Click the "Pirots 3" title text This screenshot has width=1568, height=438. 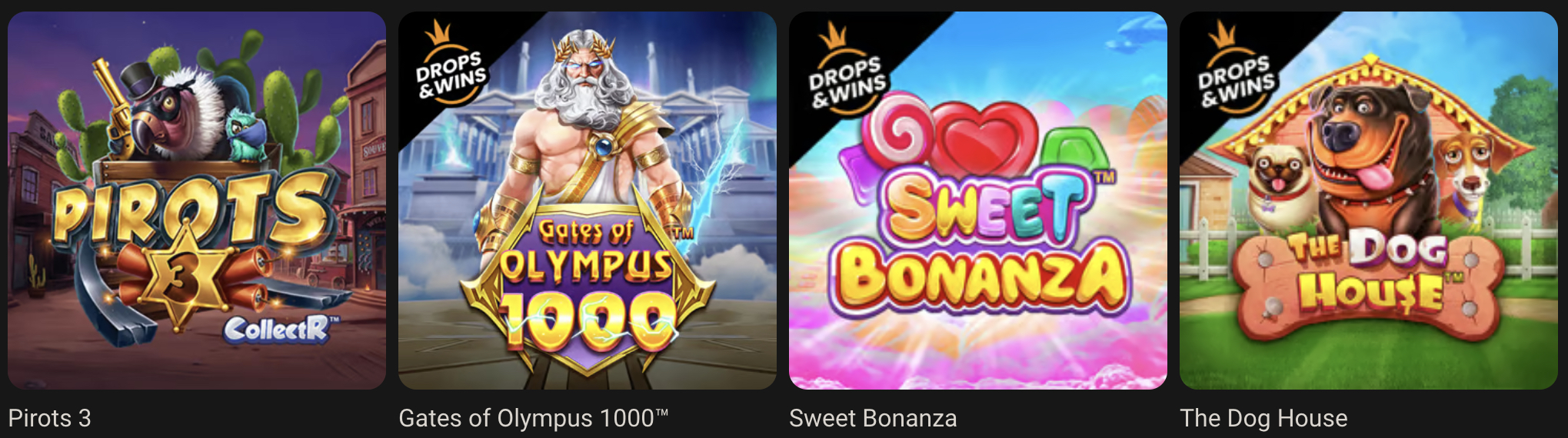(x=49, y=418)
